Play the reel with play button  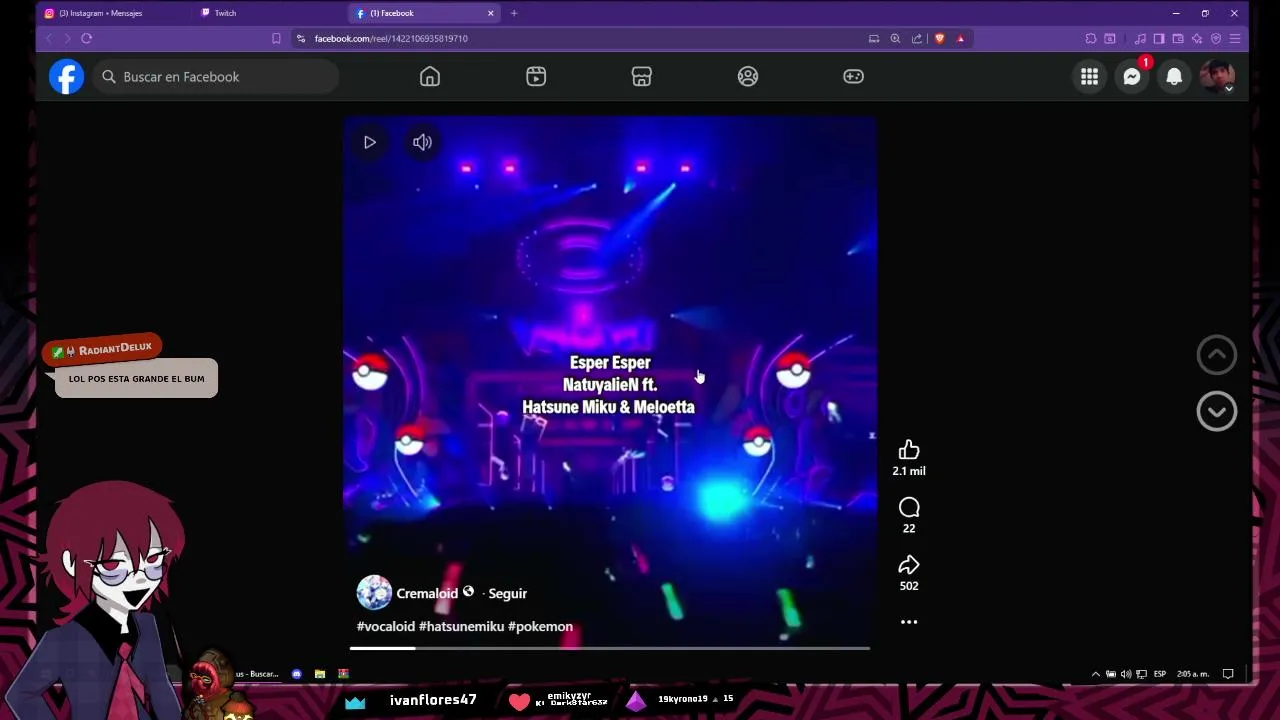click(x=370, y=142)
